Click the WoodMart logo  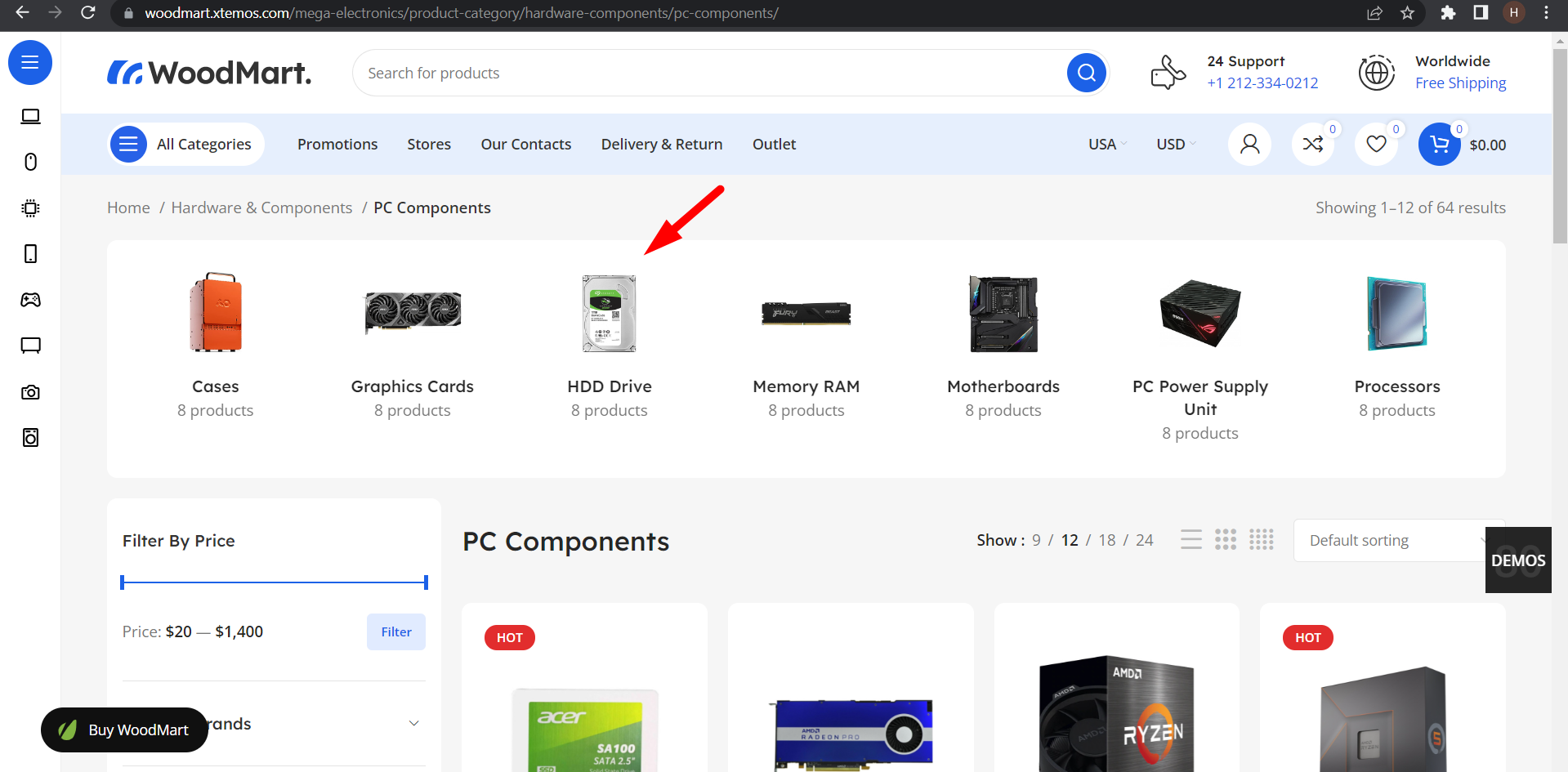pyautogui.click(x=209, y=73)
